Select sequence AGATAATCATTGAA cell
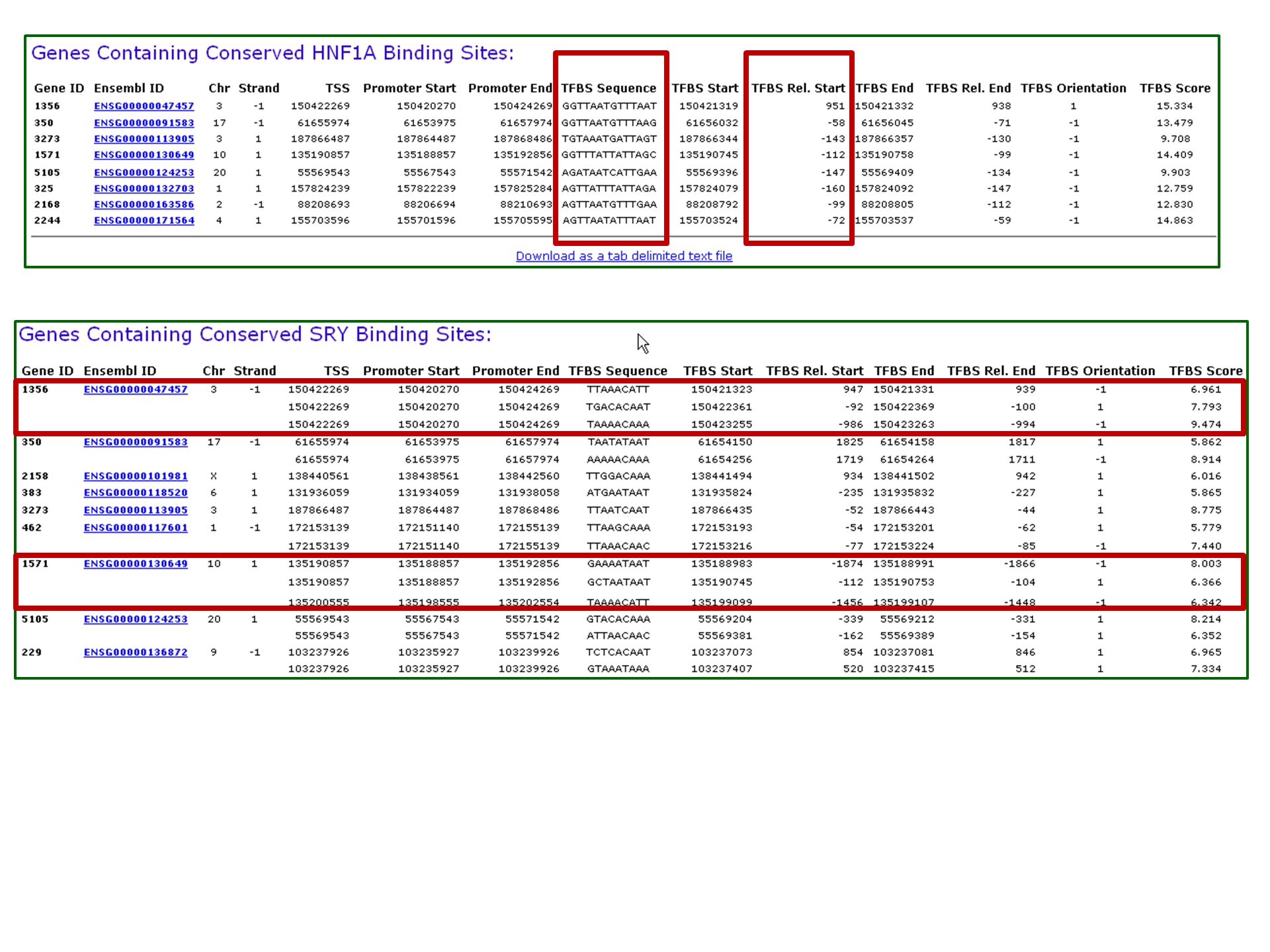 coord(609,173)
